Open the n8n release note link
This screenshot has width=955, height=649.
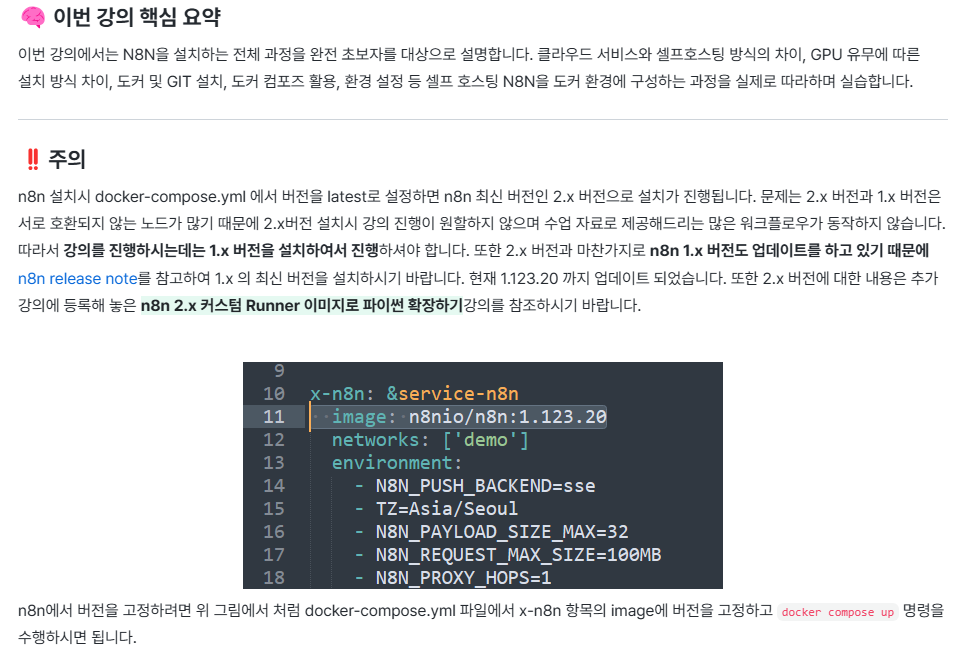pos(78,278)
